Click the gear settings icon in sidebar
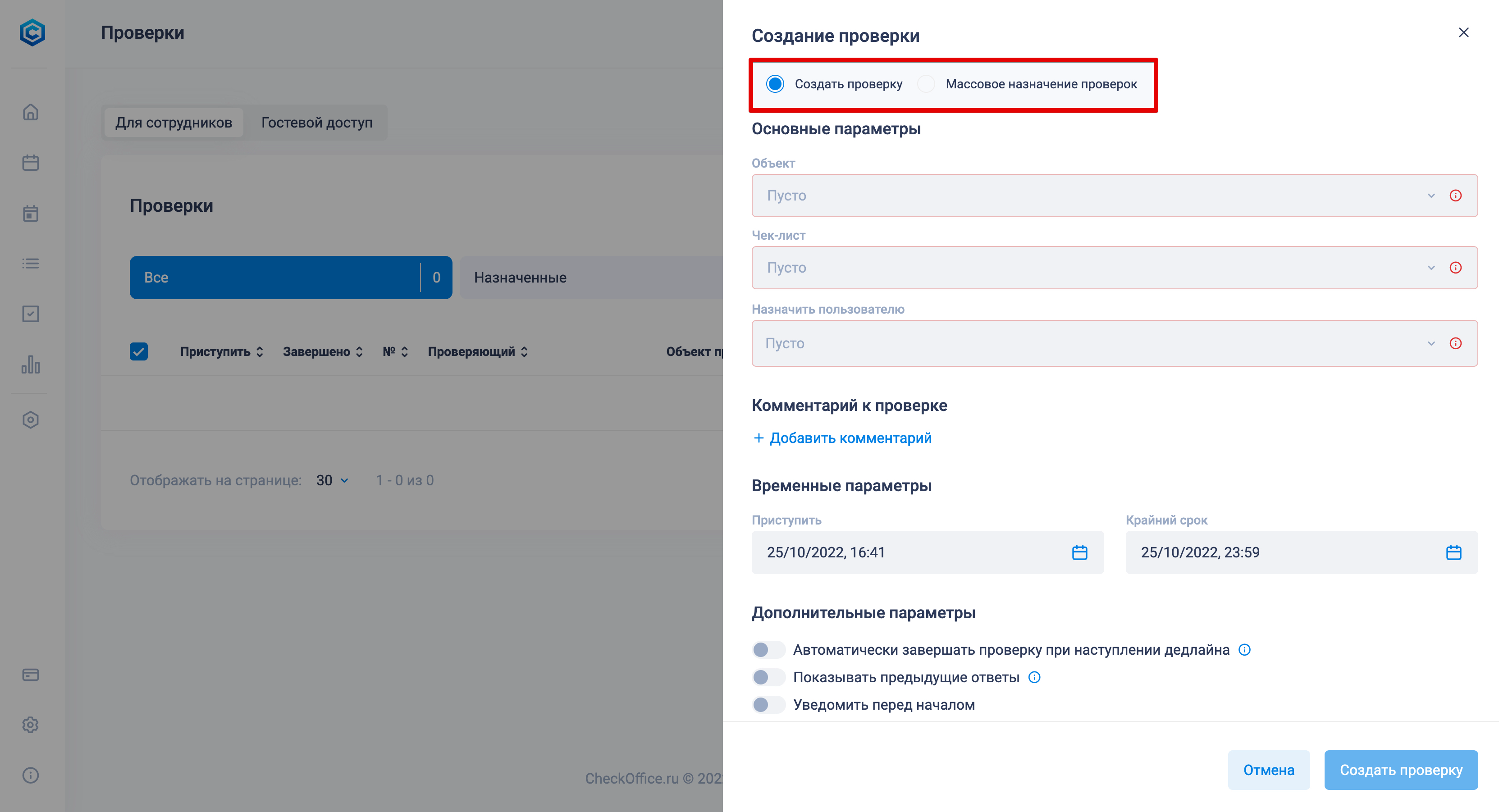 [30, 725]
